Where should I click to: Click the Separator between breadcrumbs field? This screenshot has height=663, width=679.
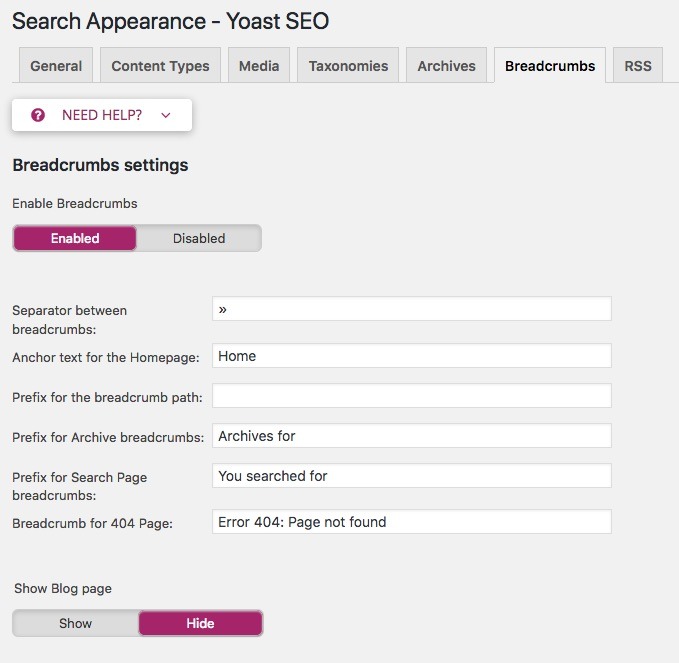point(412,309)
